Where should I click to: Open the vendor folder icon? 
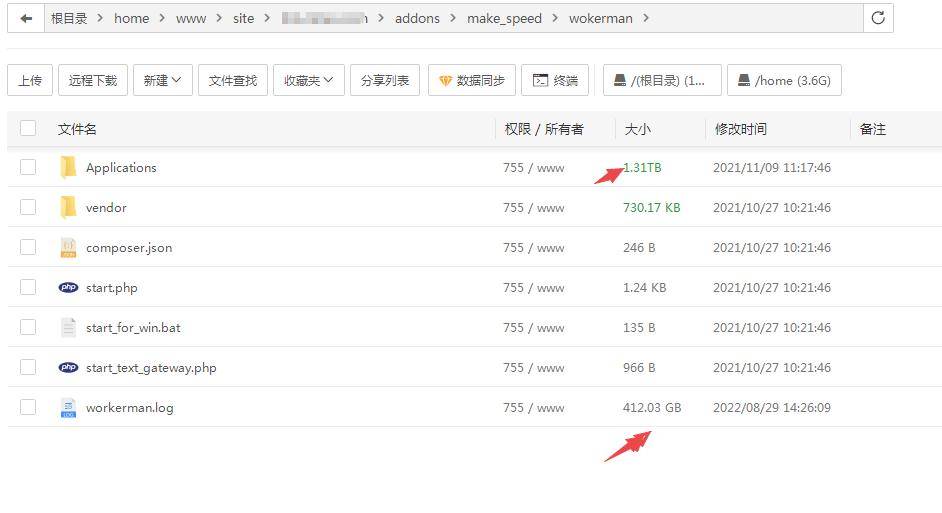pos(68,207)
